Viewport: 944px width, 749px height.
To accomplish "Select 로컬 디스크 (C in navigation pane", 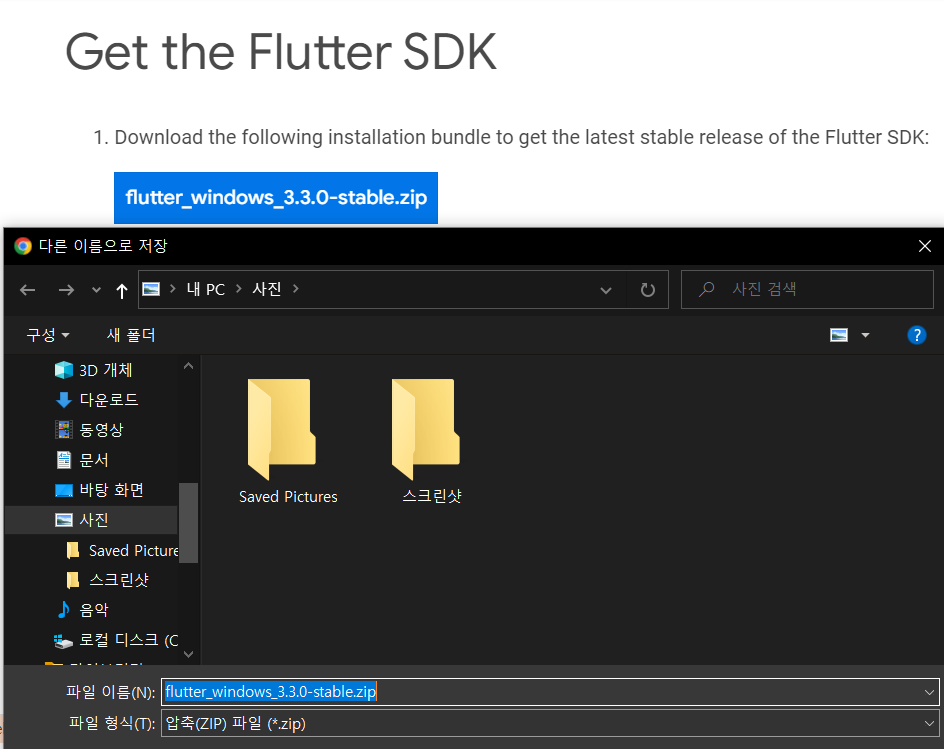I will 116,640.
